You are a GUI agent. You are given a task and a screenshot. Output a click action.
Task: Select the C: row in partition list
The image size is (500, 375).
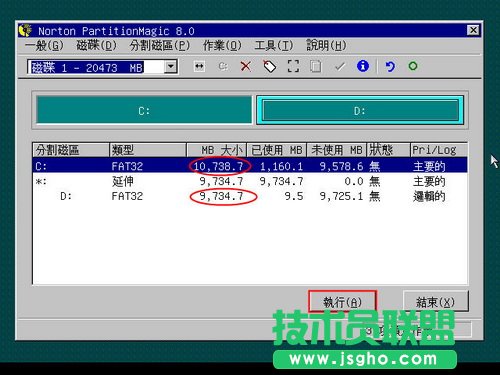tap(250, 166)
